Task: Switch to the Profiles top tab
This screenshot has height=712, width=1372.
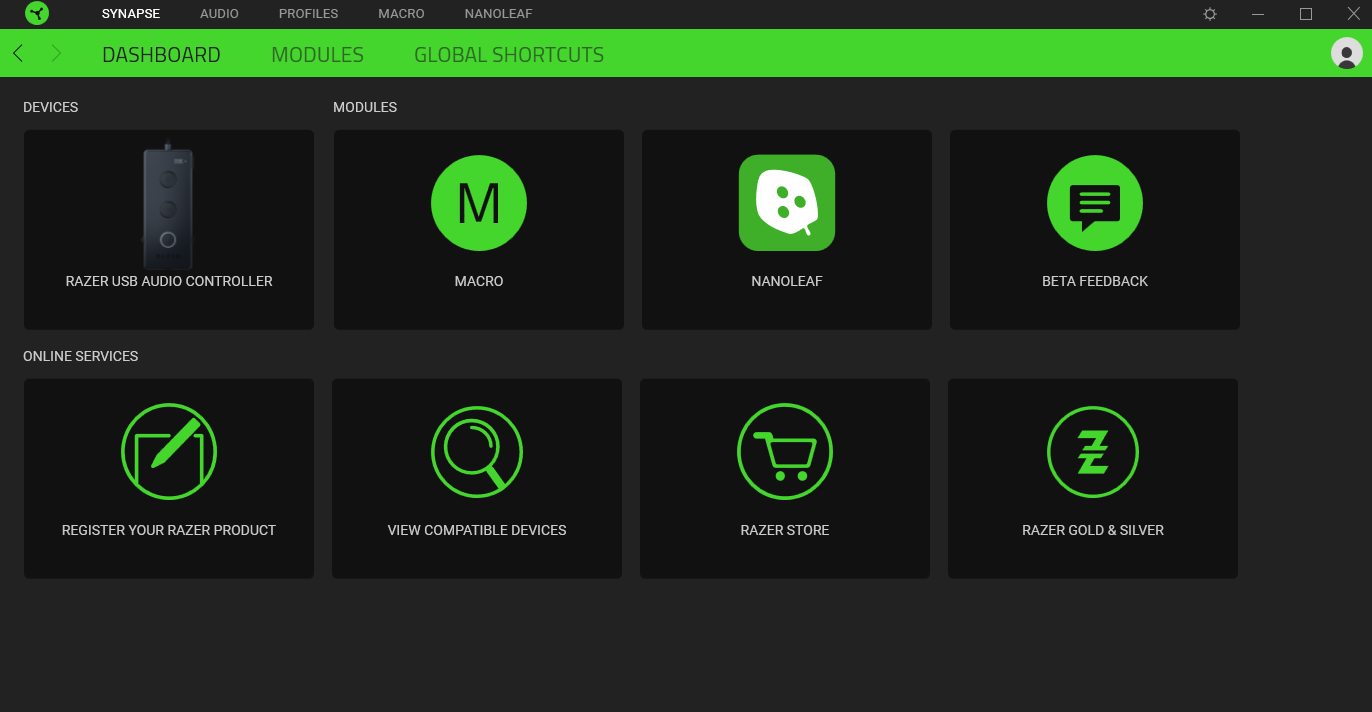Action: click(308, 14)
